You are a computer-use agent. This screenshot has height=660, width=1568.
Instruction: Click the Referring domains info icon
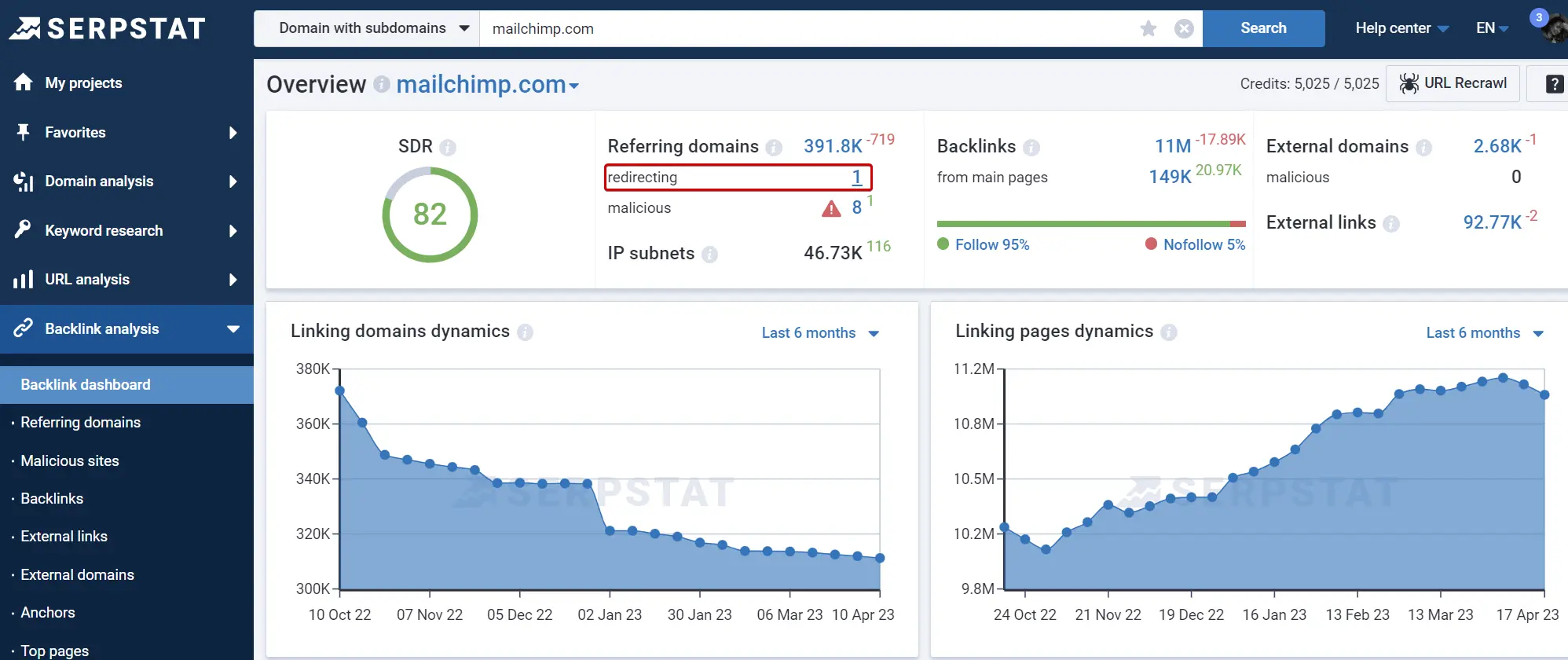pyautogui.click(x=774, y=147)
